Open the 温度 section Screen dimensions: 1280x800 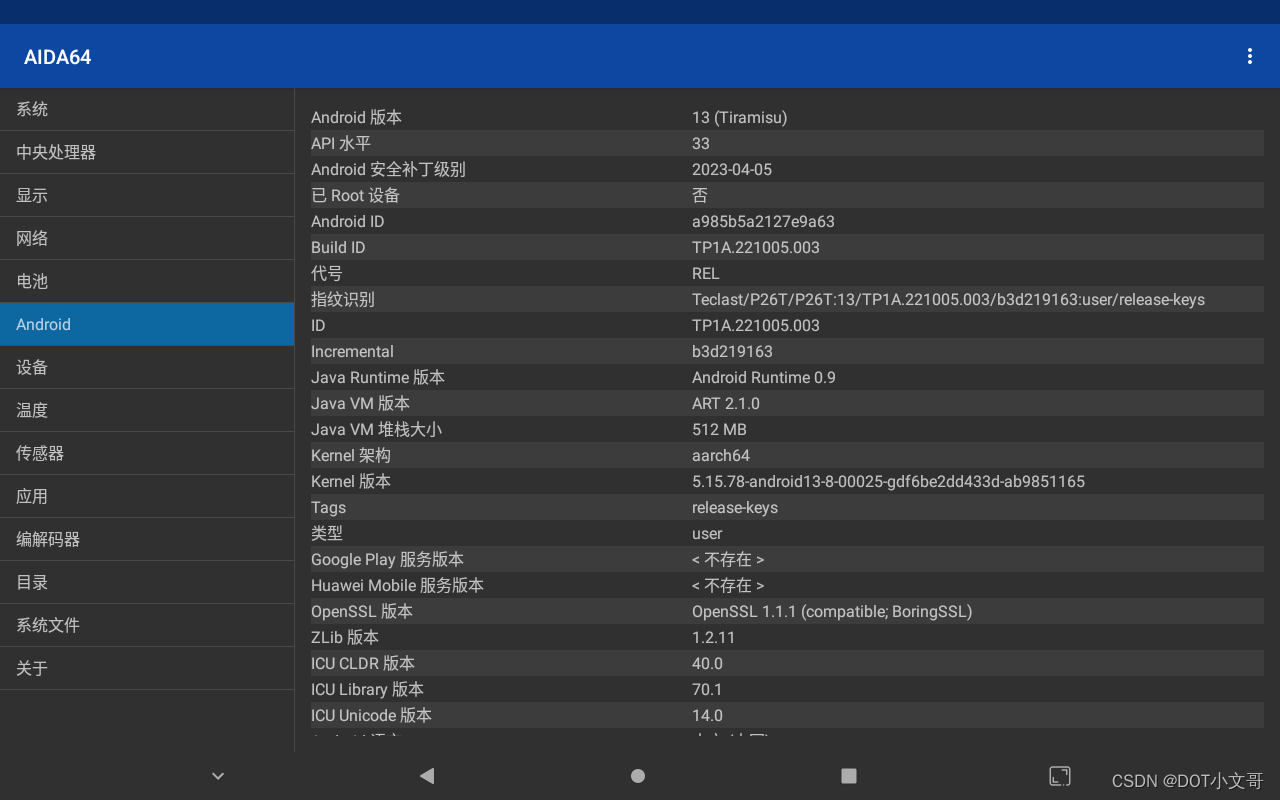(147, 410)
